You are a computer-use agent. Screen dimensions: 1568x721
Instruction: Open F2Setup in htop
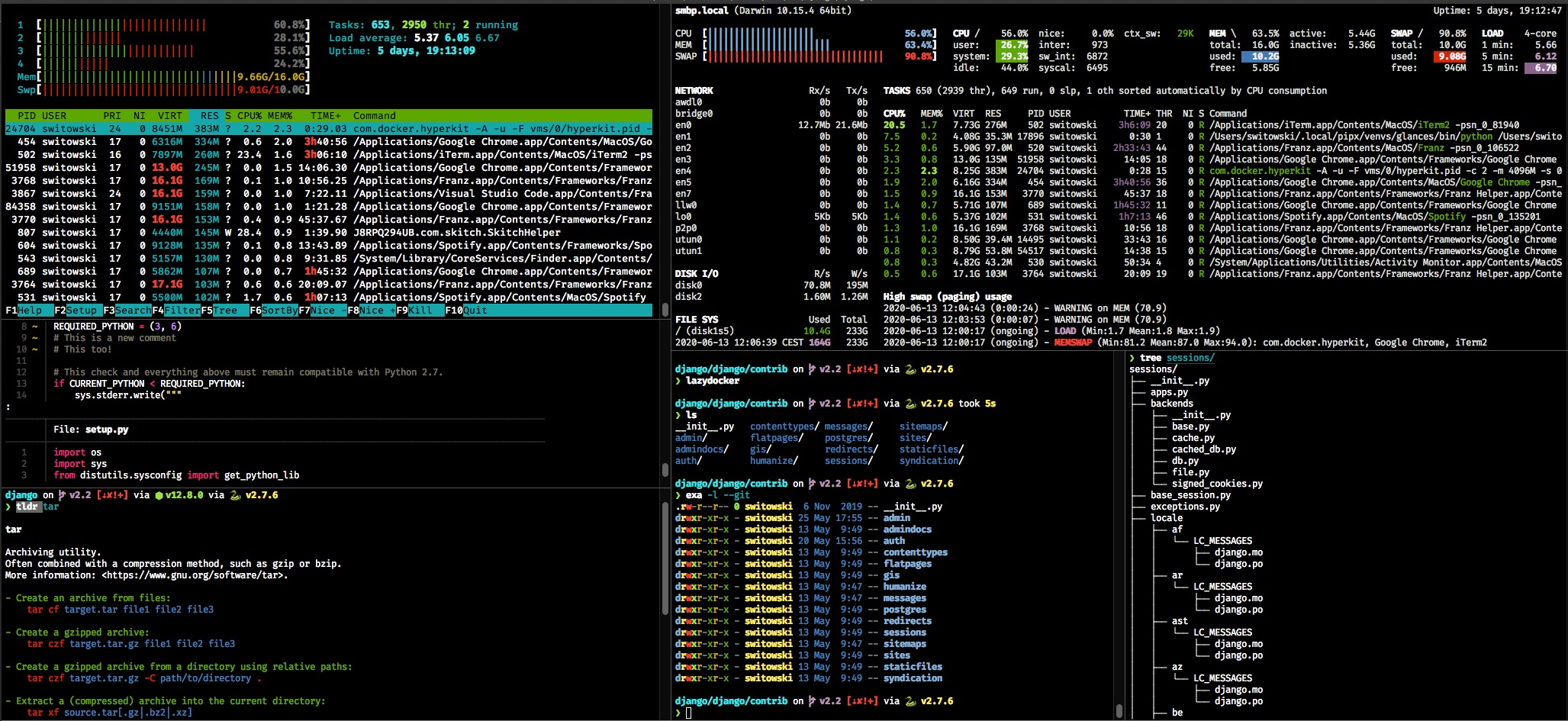point(79,311)
